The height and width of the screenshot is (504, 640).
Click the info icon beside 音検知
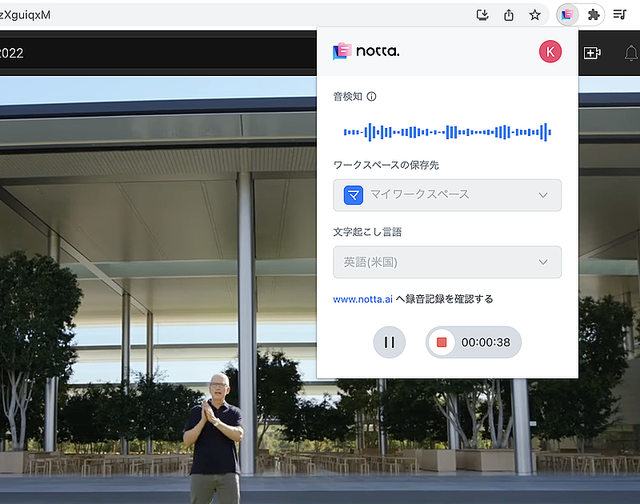(x=372, y=97)
